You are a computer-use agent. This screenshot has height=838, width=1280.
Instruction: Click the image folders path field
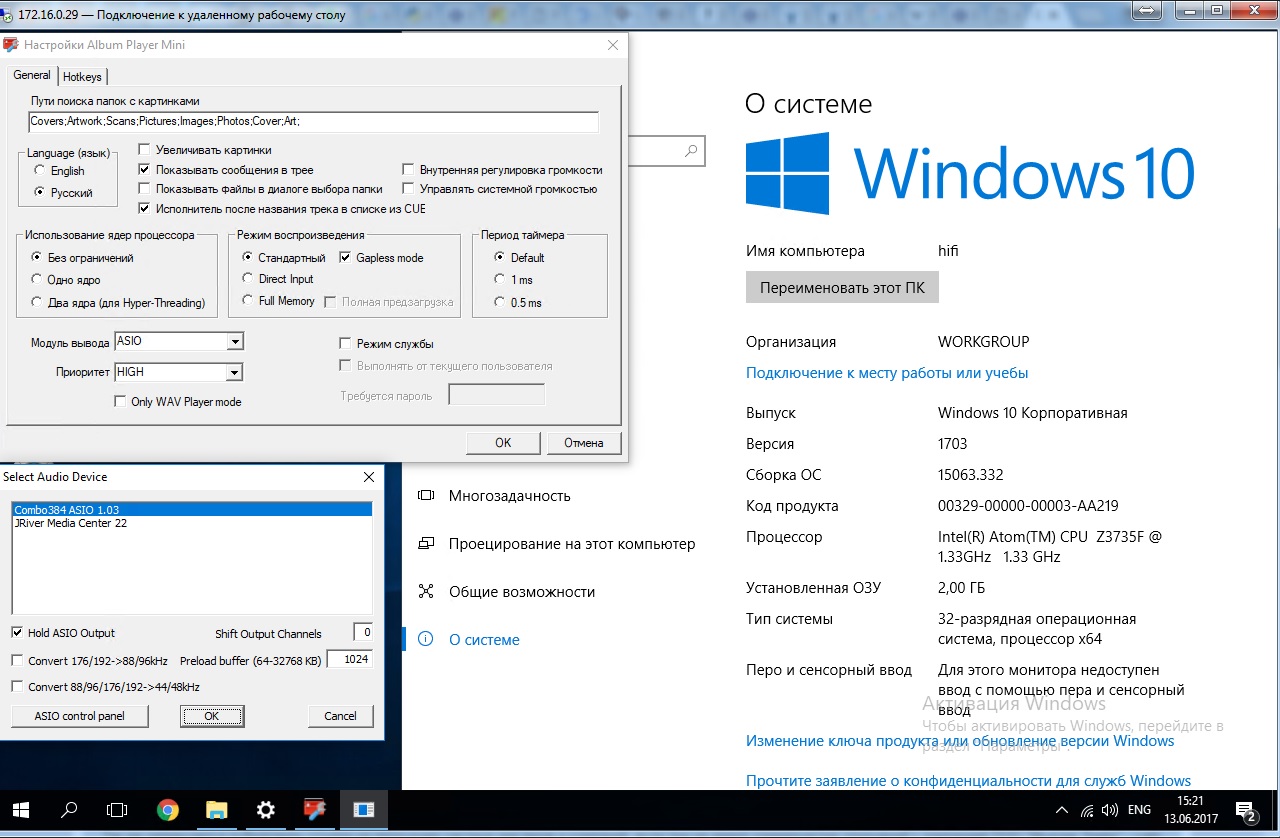point(313,121)
